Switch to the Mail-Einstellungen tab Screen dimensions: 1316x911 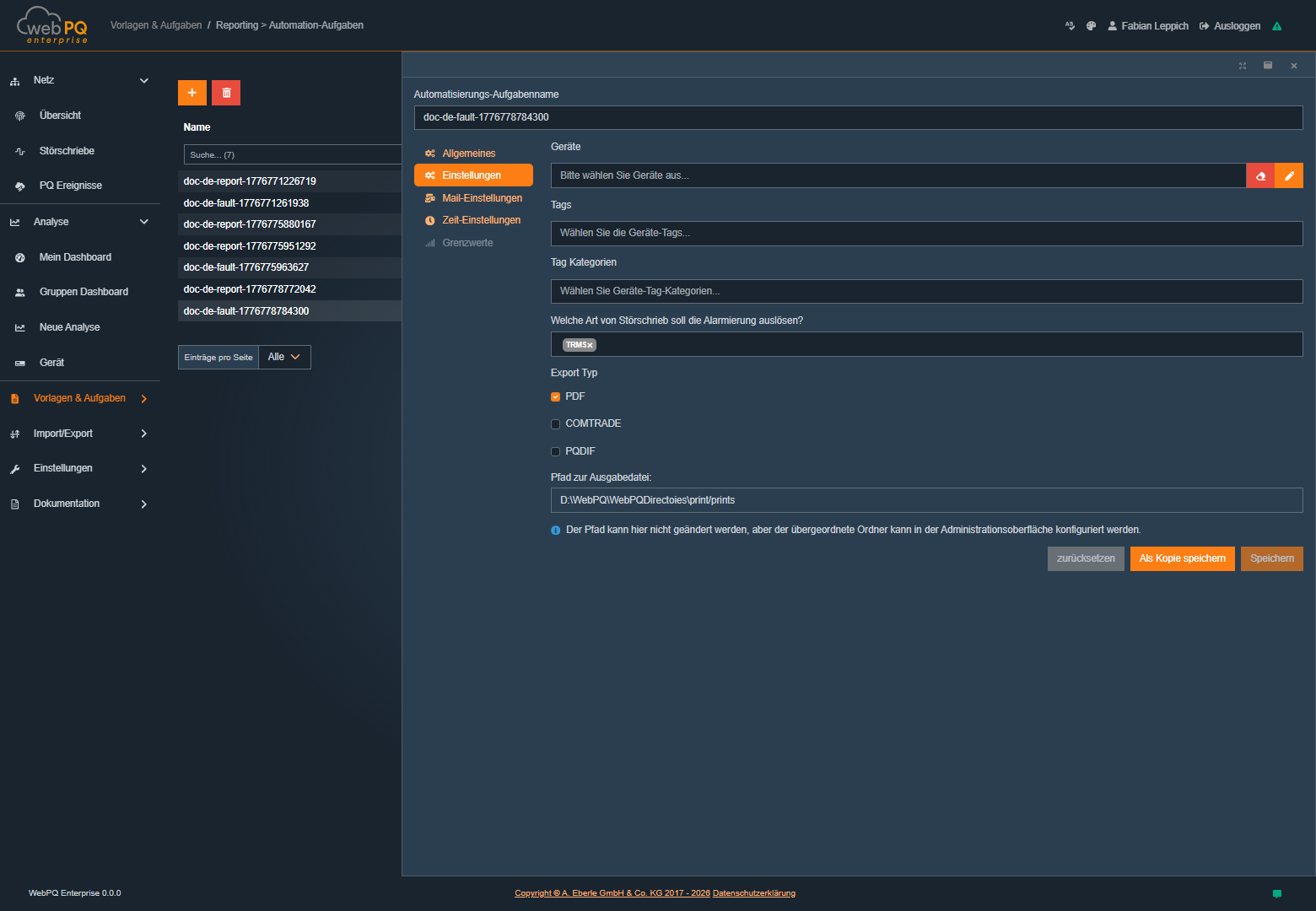(482, 198)
